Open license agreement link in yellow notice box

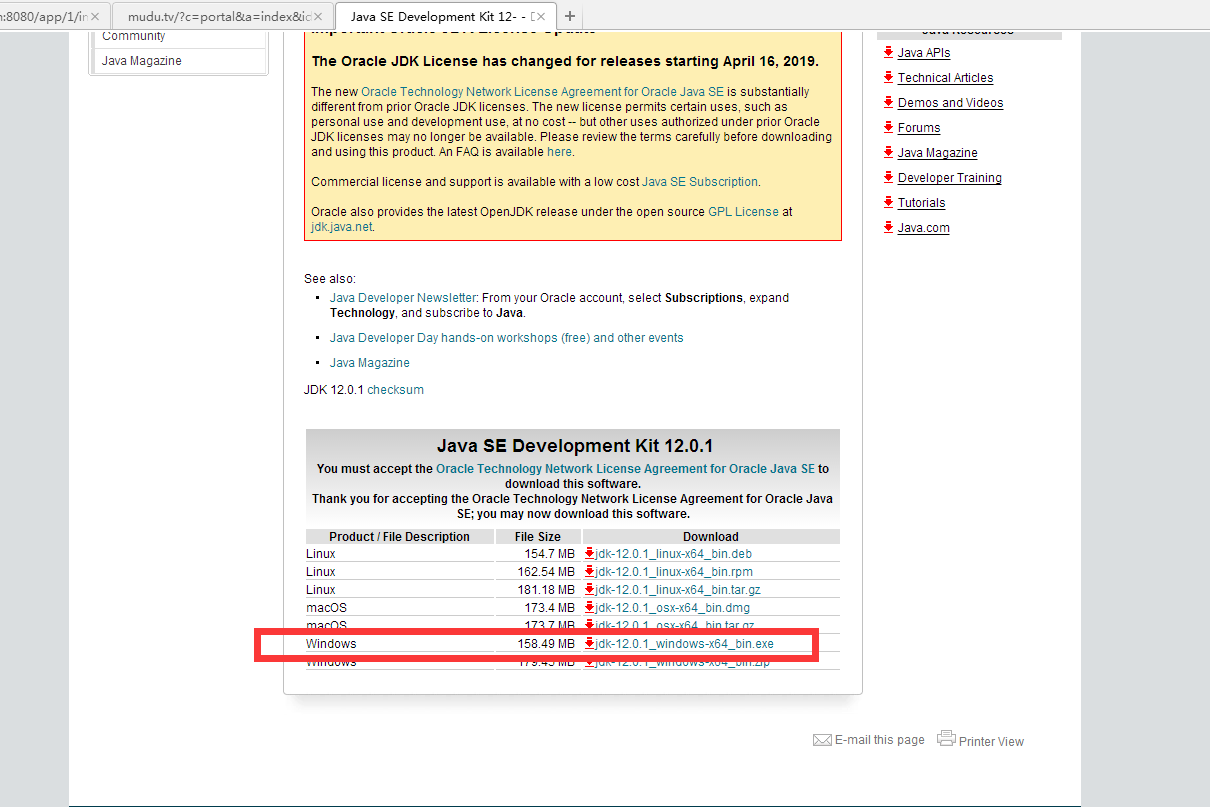click(x=543, y=92)
